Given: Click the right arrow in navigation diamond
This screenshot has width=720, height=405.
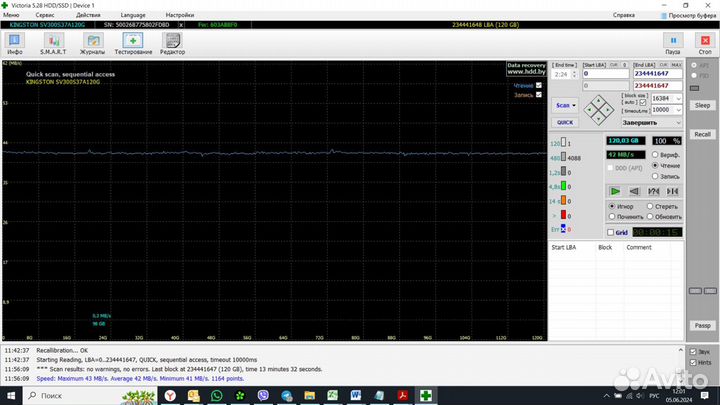Looking at the screenshot, I should tap(608, 110).
